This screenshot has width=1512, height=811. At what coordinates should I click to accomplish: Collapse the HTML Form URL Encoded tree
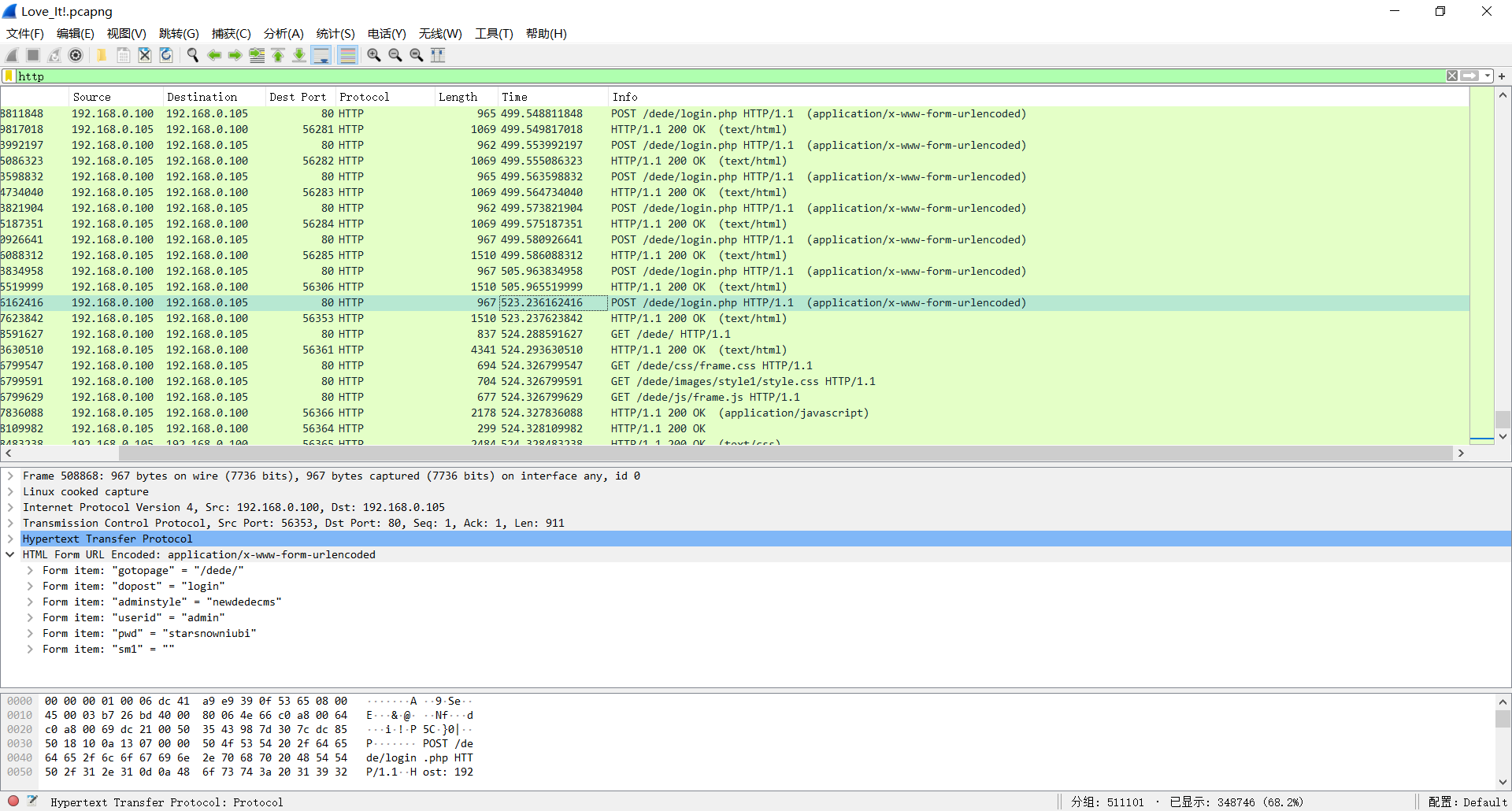click(x=10, y=554)
